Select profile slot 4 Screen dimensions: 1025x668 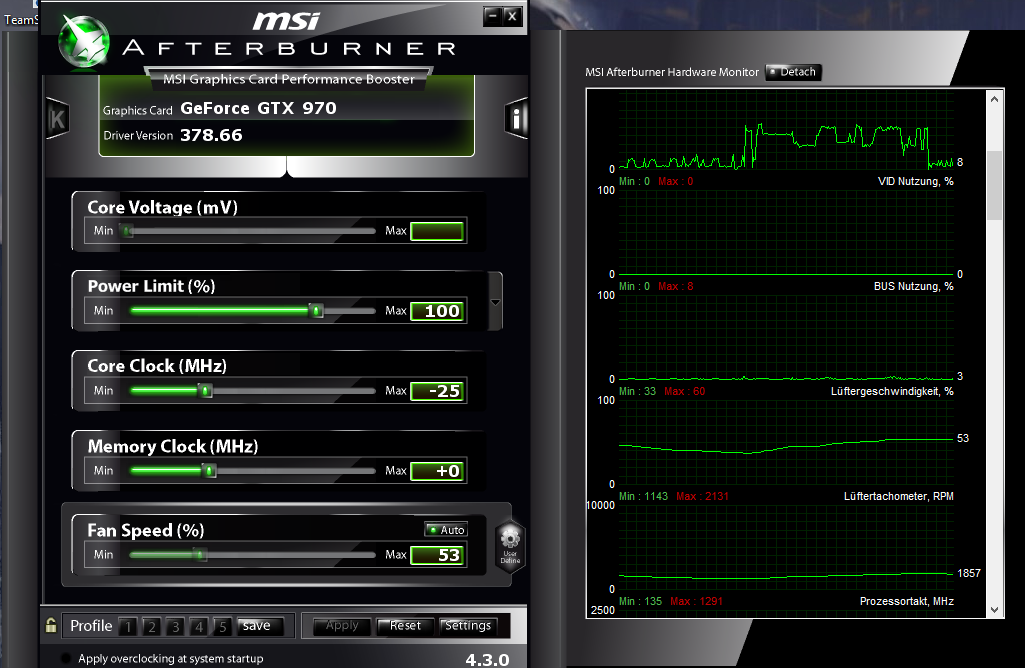(199, 627)
